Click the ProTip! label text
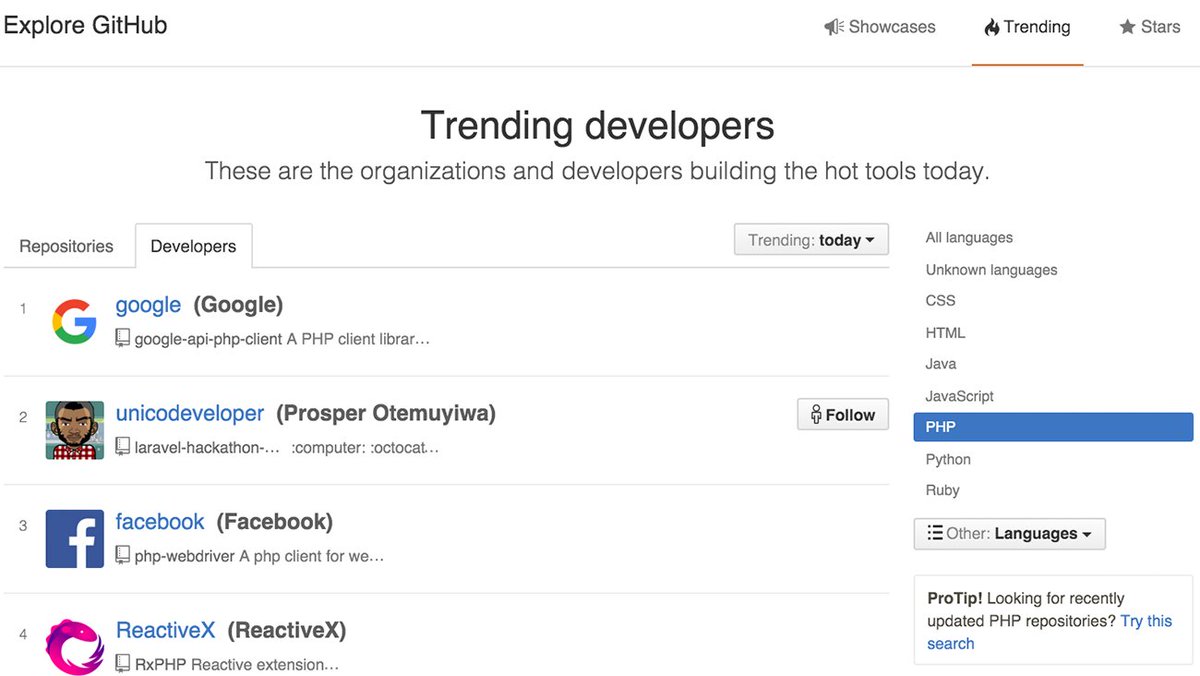 click(955, 598)
